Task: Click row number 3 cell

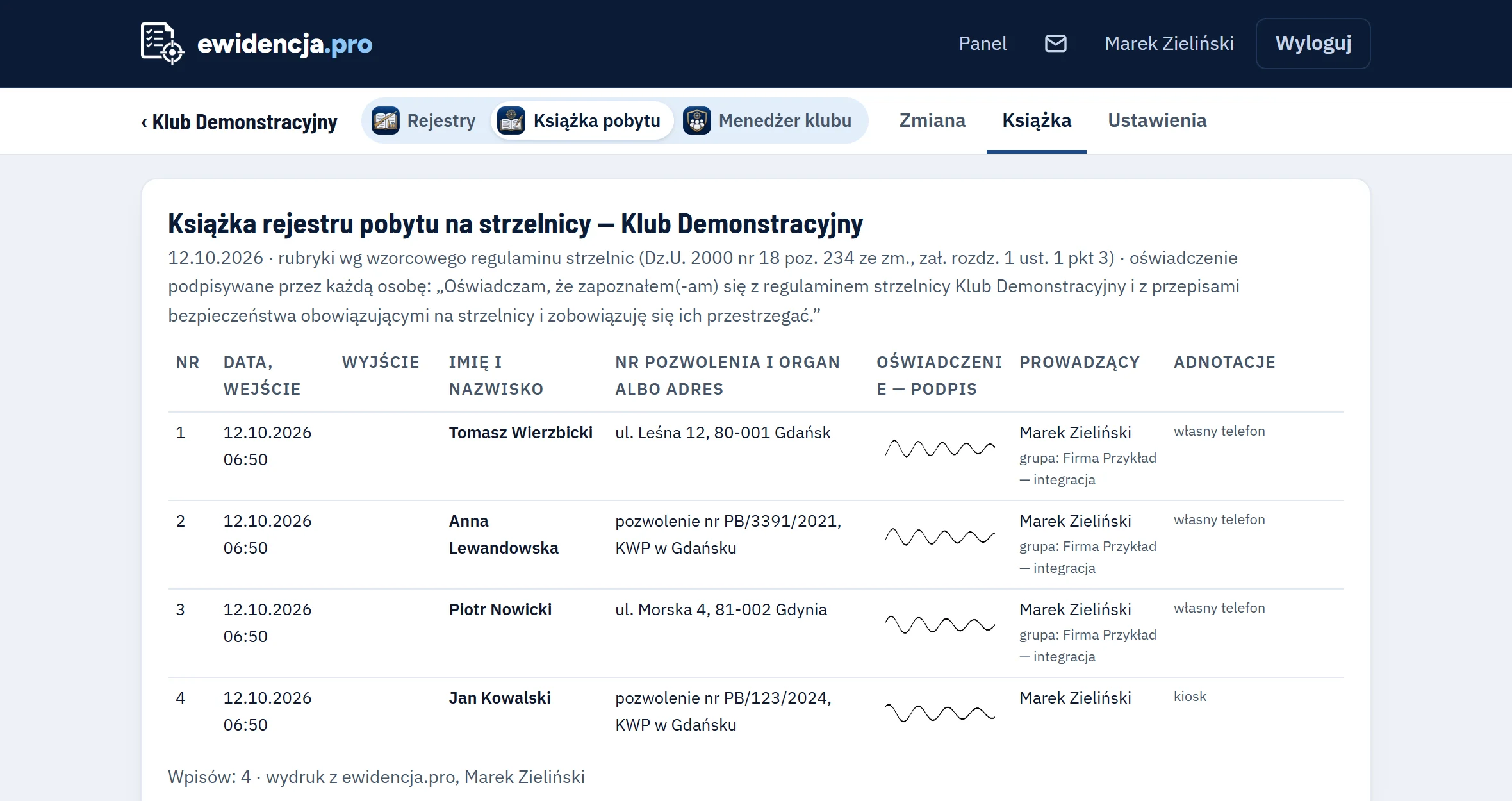Action: tap(180, 609)
